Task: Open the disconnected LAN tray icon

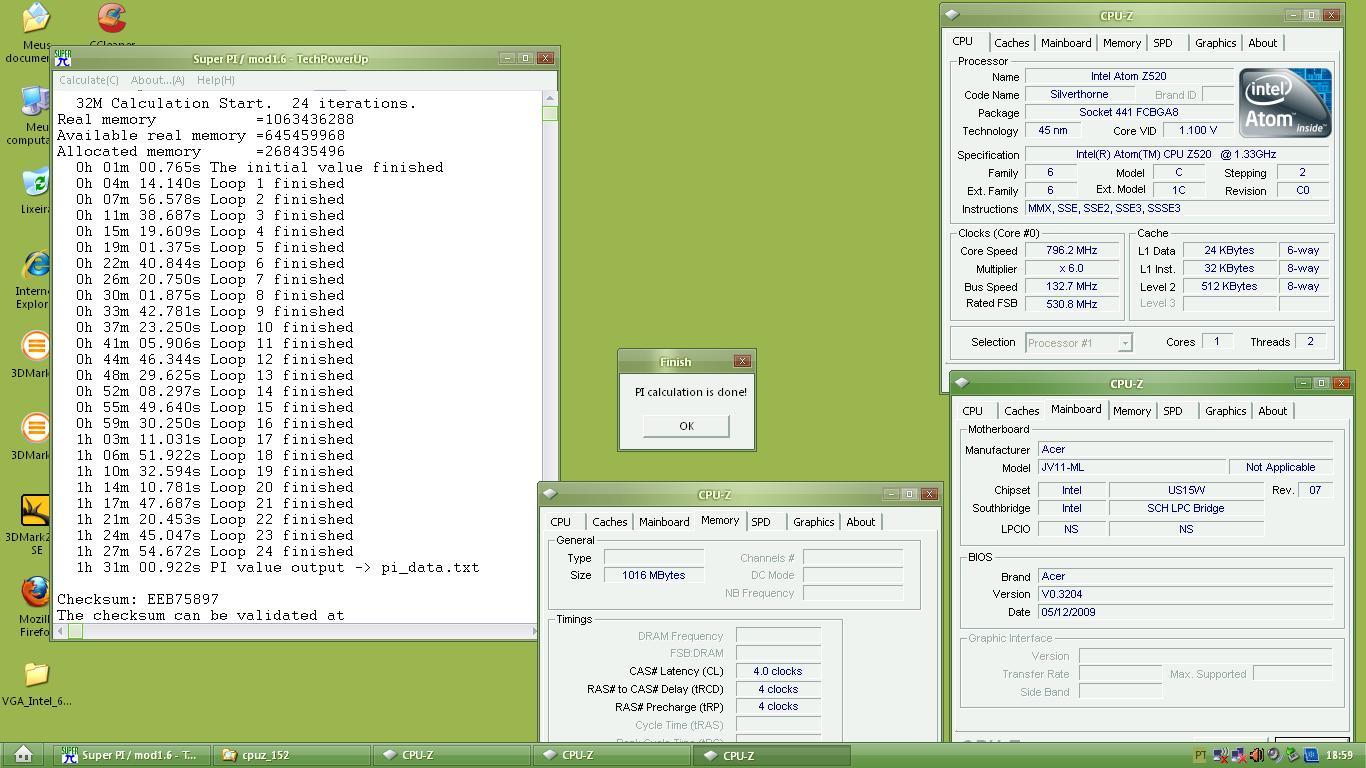Action: click(x=1238, y=755)
